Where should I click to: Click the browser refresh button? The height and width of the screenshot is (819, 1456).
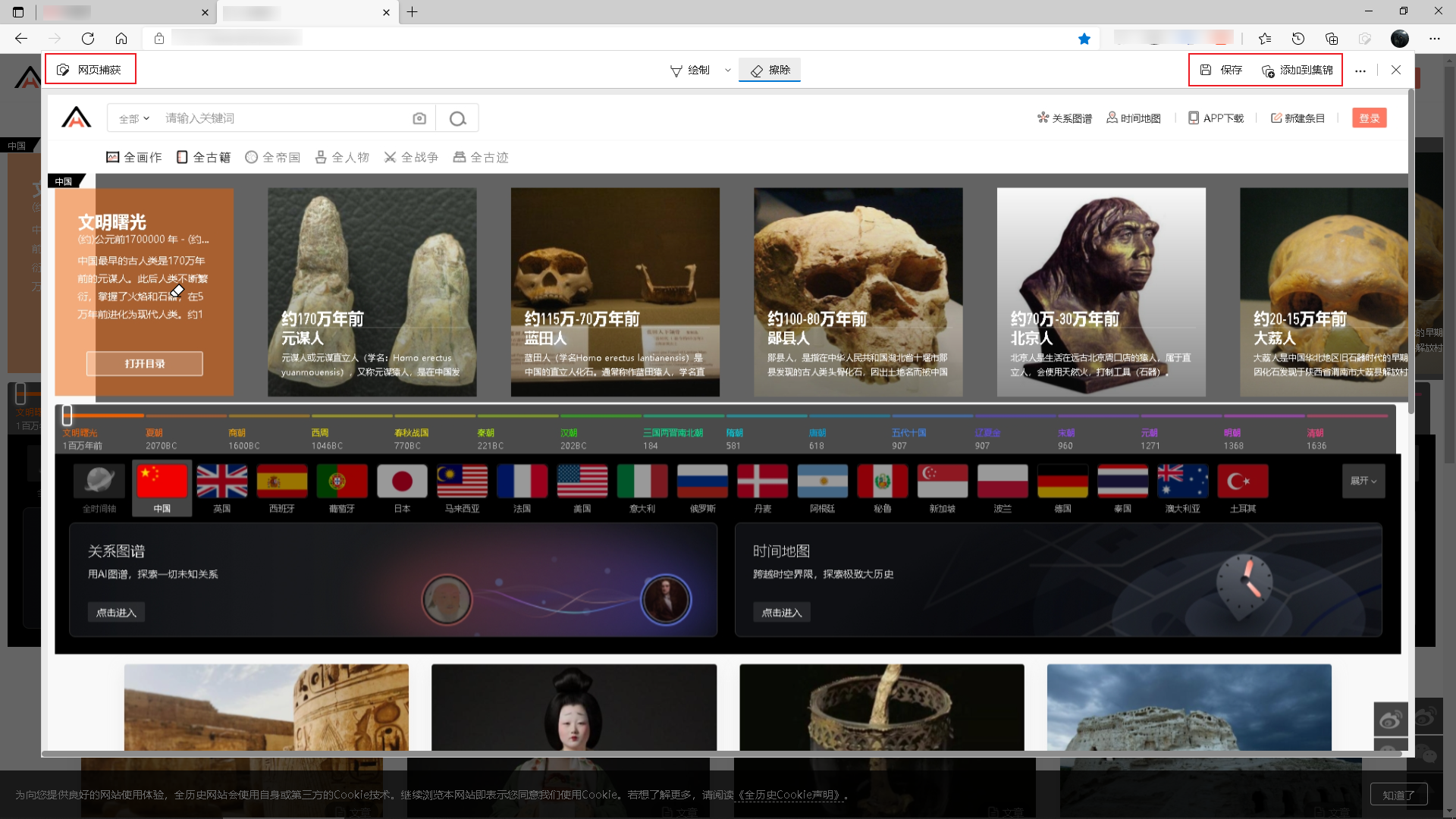pyautogui.click(x=88, y=39)
